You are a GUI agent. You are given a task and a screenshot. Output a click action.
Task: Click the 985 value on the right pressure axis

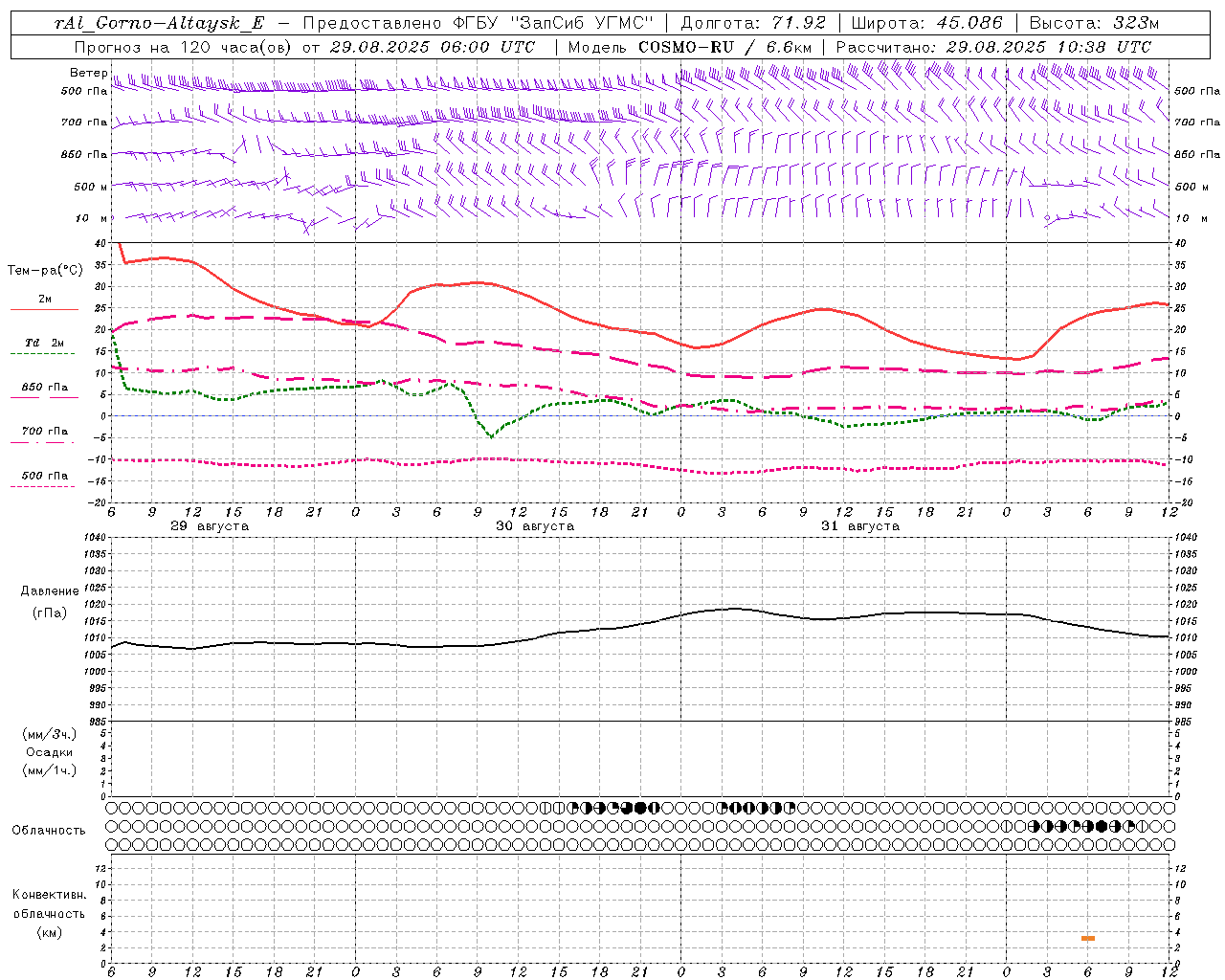[1185, 722]
